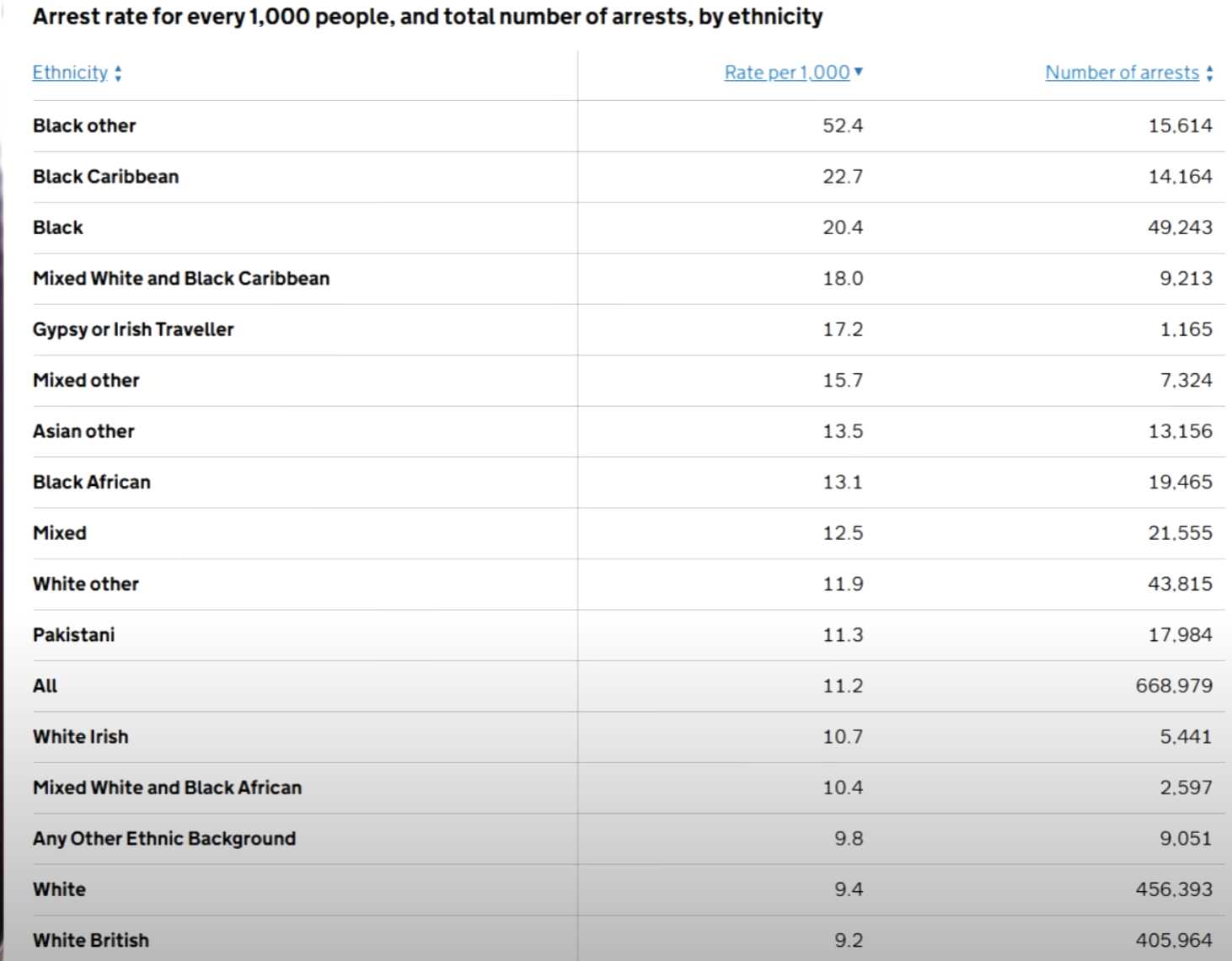
Task: Click sort arrows beside Number of arrests
Action: [x=1209, y=73]
